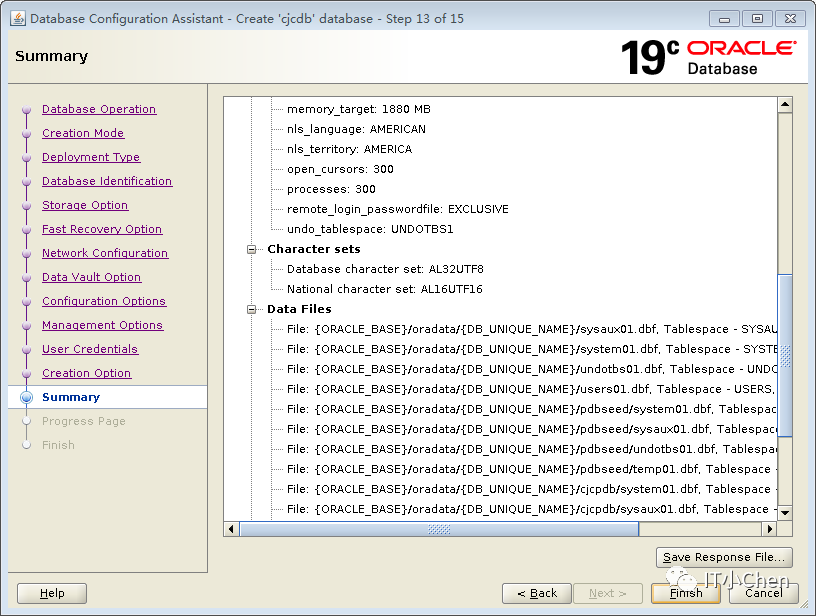Return to Creation Option step
Viewport: 816px width, 616px height.
point(86,373)
